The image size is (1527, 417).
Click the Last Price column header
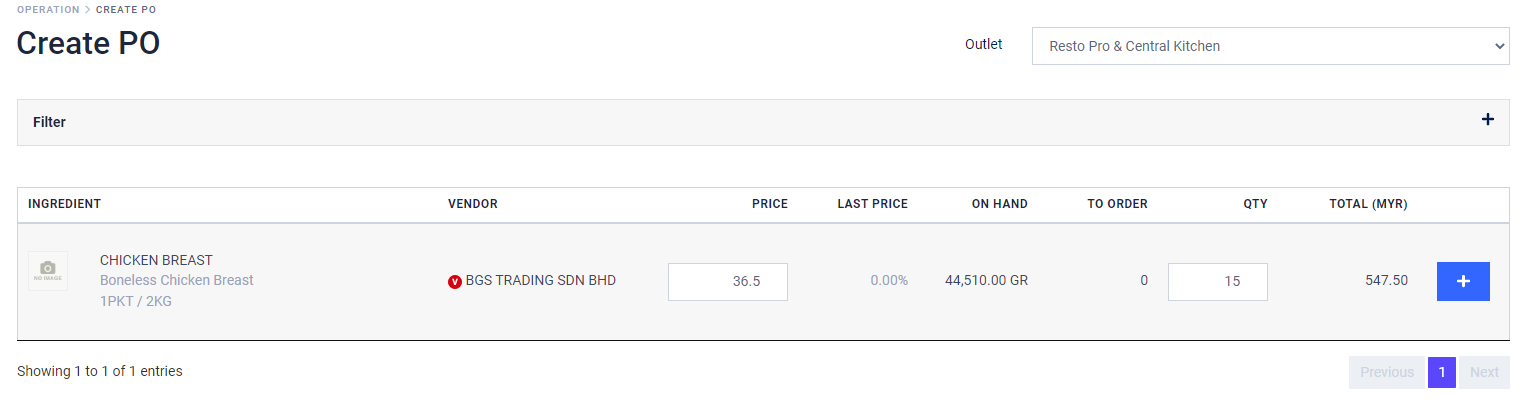872,204
